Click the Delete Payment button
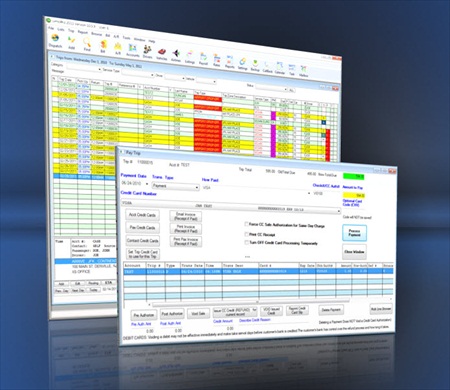Image resolution: width=450 pixels, height=390 pixels. pyautogui.click(x=331, y=310)
